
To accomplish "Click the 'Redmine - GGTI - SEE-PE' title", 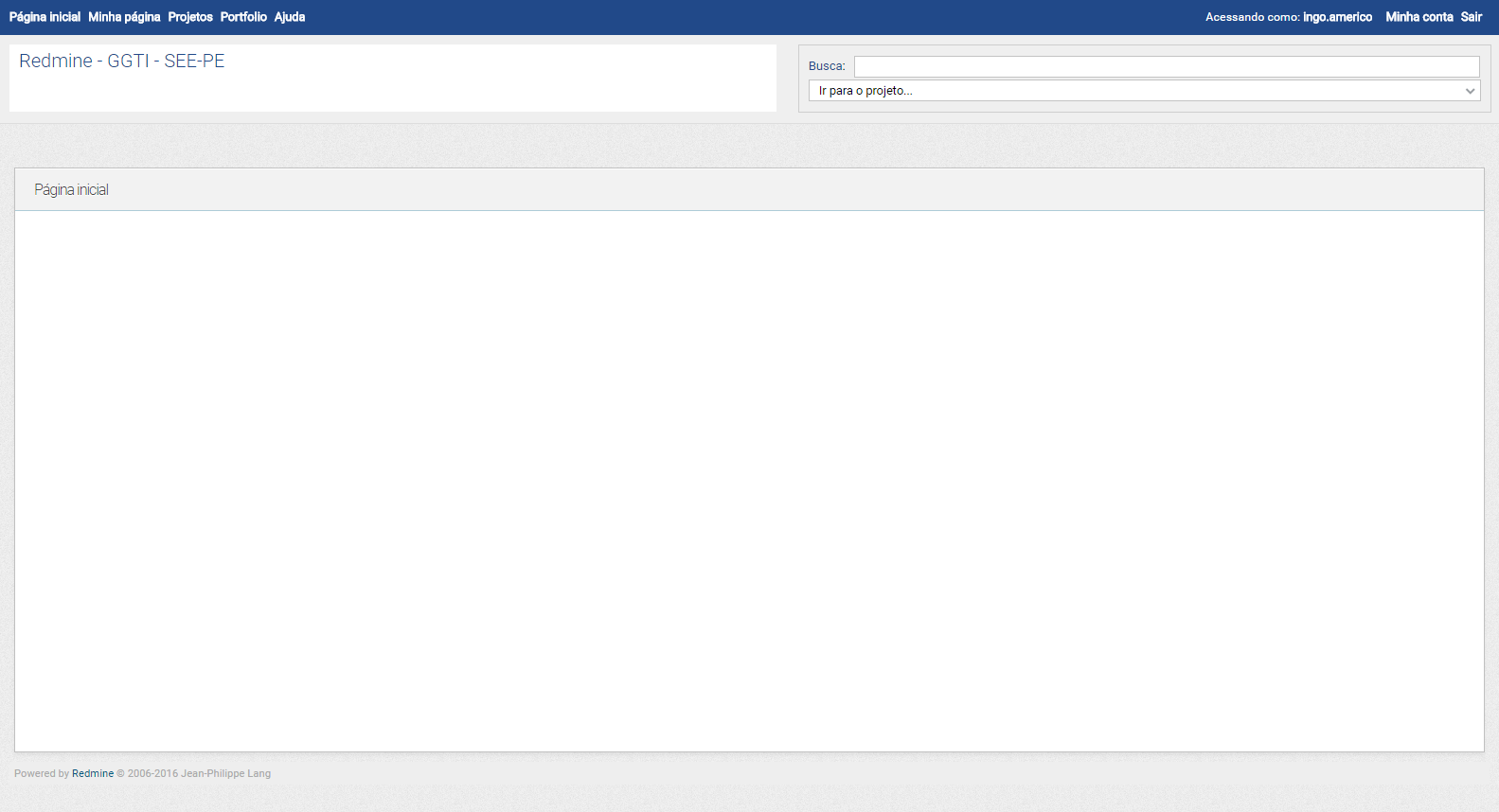I will pyautogui.click(x=122, y=61).
